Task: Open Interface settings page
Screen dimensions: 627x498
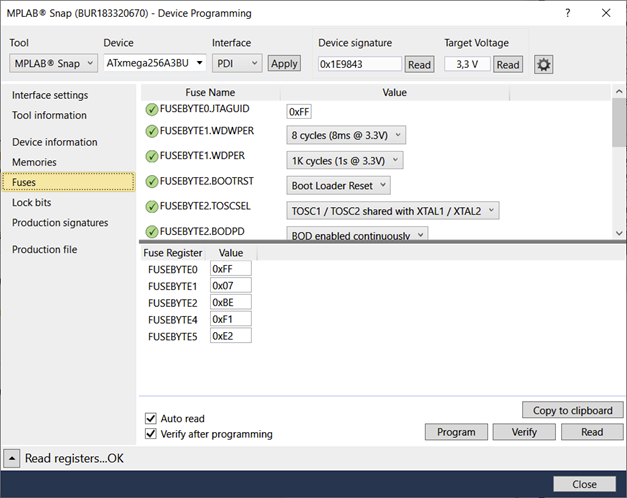Action: (x=50, y=95)
